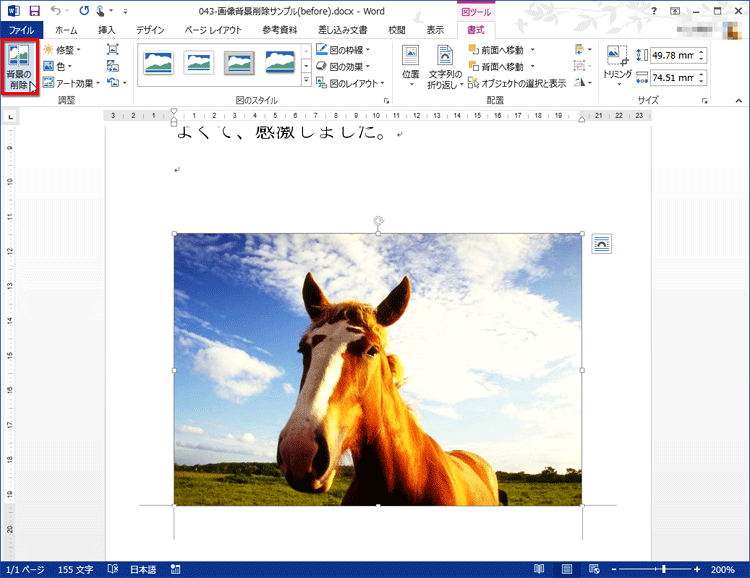Click the Save icon in quick access toolbar
Screen dimensions: 750x578
point(35,10)
